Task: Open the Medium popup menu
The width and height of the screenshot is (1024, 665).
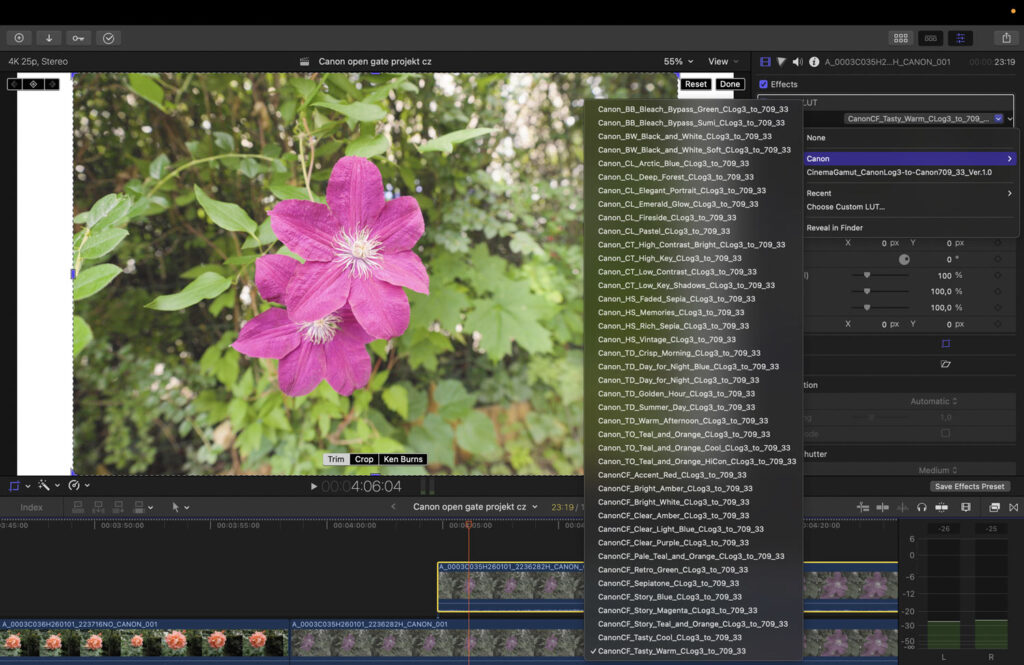Action: pos(938,470)
